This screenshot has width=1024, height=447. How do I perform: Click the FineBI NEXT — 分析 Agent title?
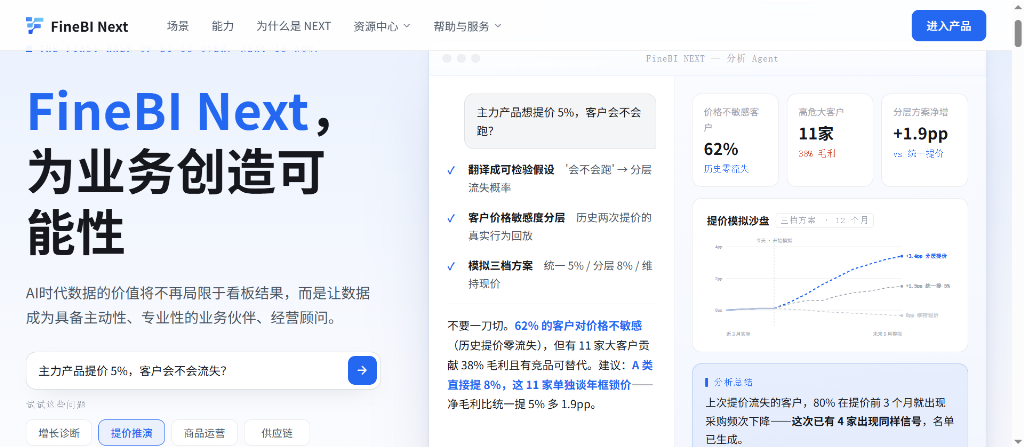[x=712, y=58]
